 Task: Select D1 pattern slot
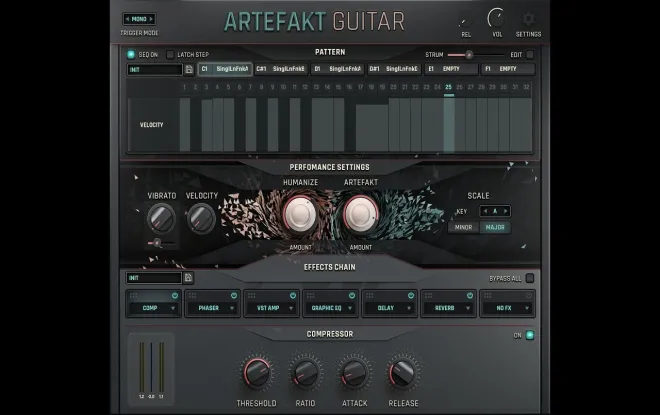[338, 69]
